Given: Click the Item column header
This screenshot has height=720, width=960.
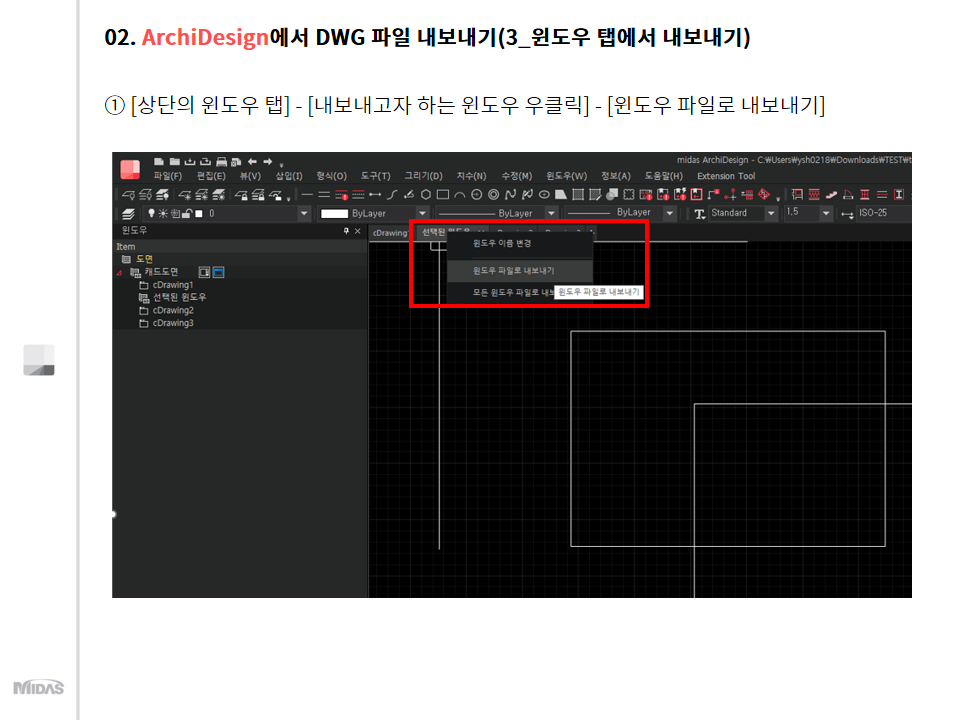Looking at the screenshot, I should (x=240, y=247).
